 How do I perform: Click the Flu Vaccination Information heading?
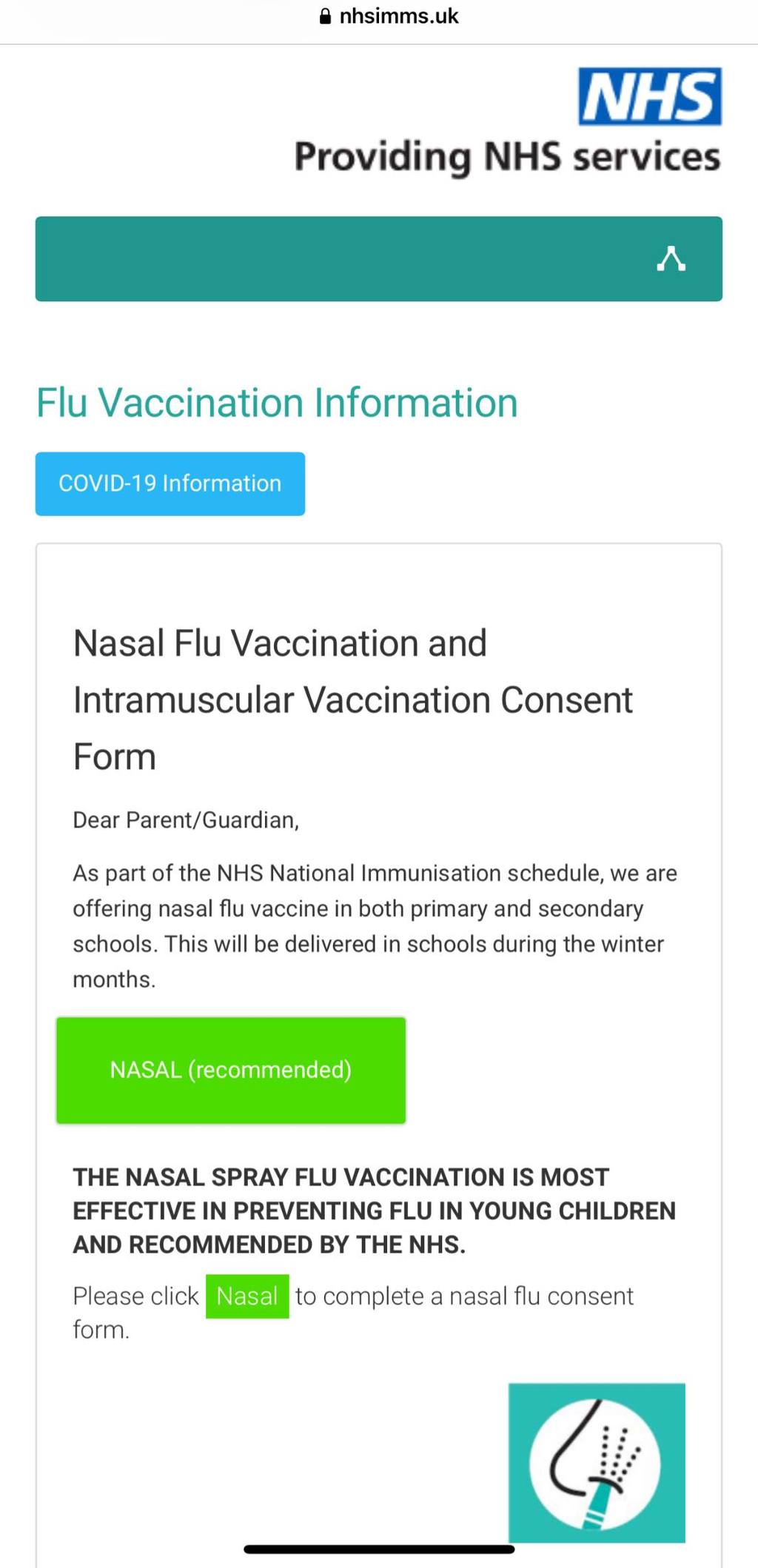277,403
